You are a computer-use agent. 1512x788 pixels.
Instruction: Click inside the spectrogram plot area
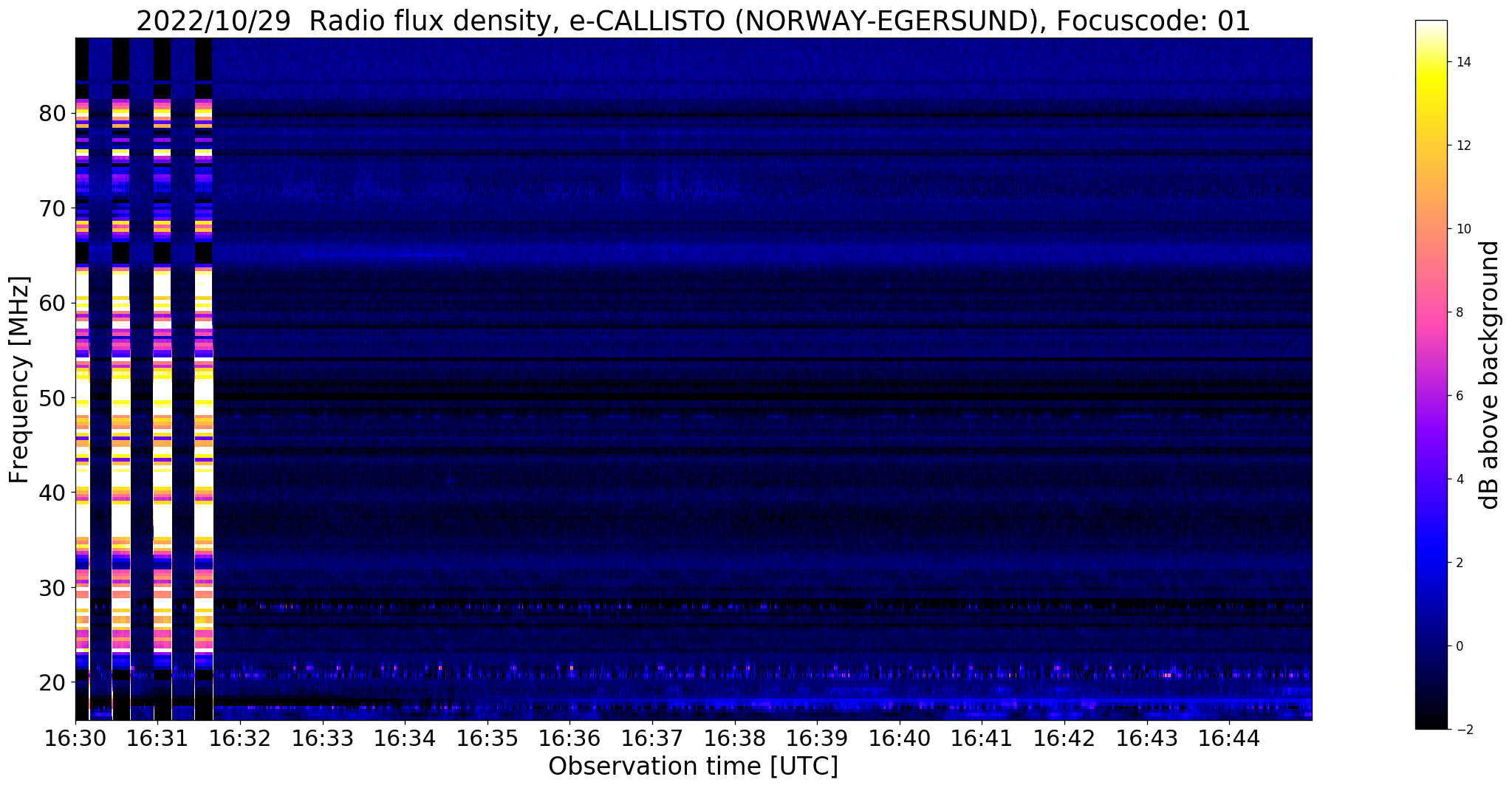[693, 378]
